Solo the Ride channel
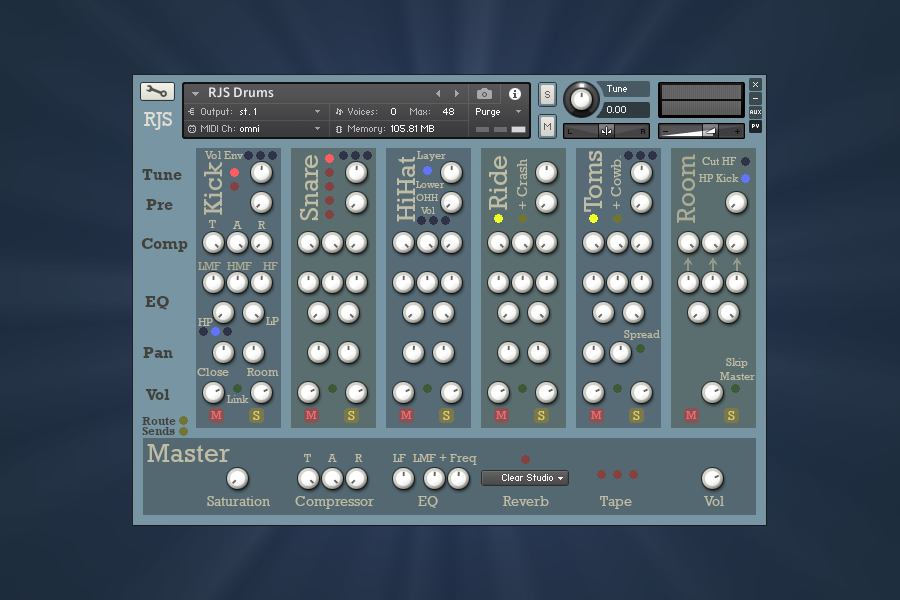The height and width of the screenshot is (600, 900). click(x=541, y=415)
